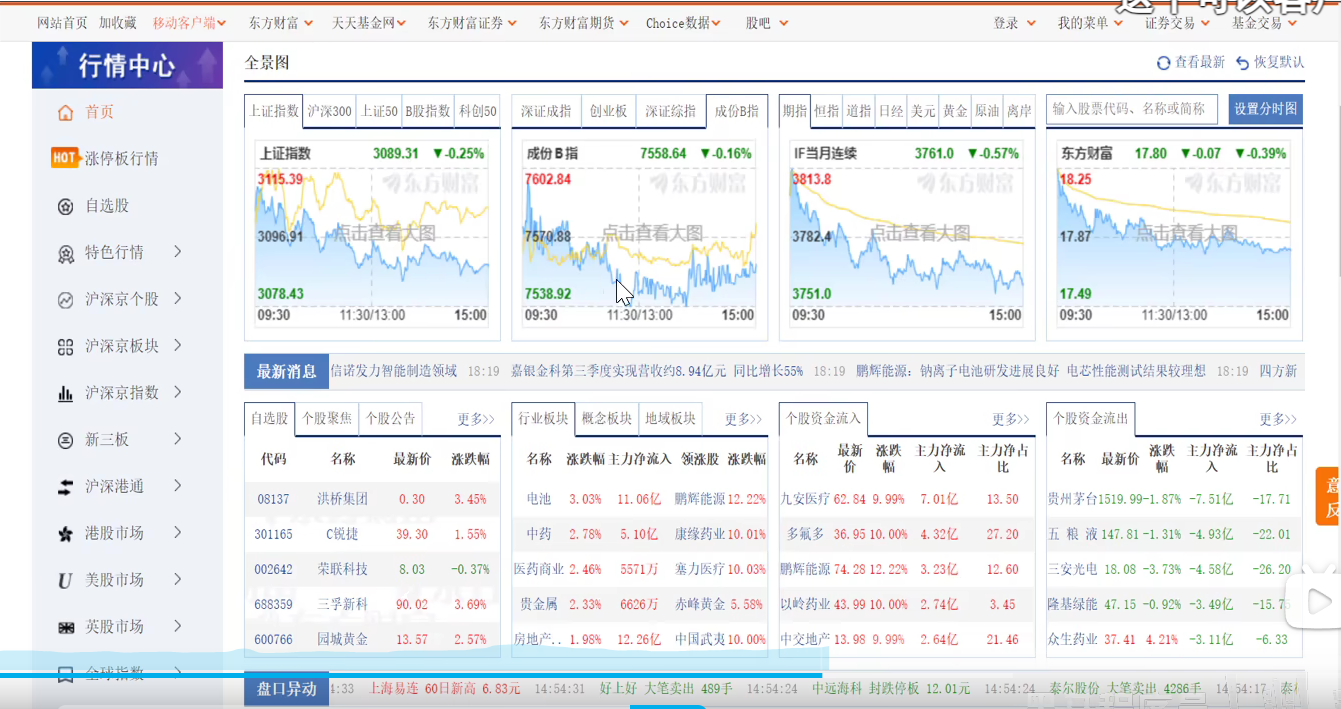Click the 电池 industry sector row
The height and width of the screenshot is (709, 1341).
coord(639,499)
